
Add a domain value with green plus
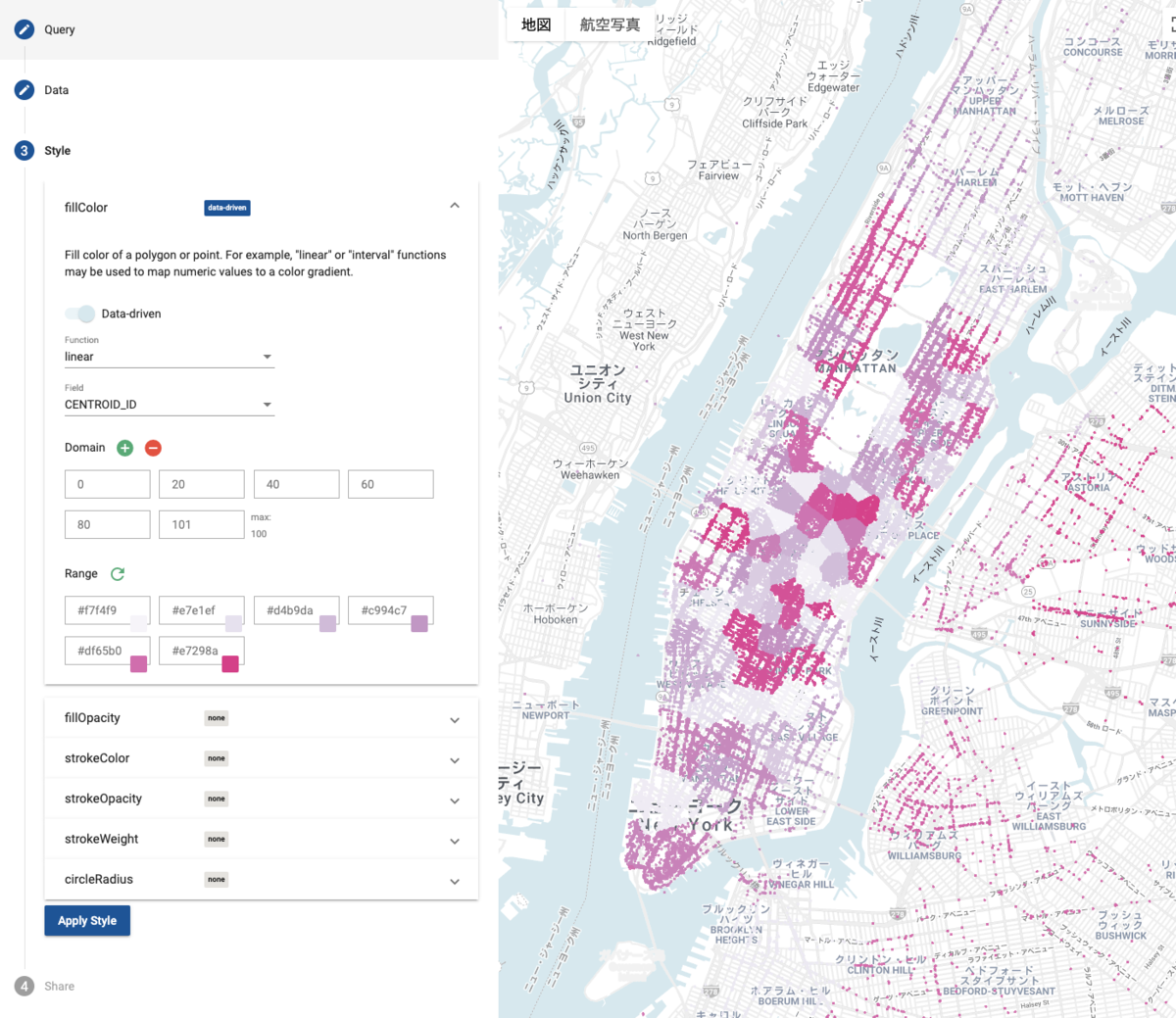point(124,448)
